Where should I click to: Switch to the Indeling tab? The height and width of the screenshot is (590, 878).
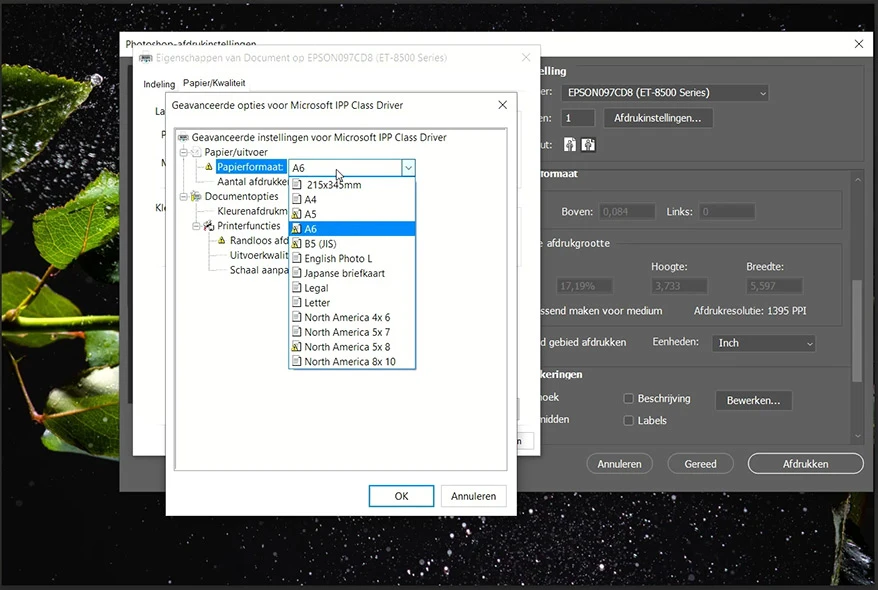click(x=159, y=84)
